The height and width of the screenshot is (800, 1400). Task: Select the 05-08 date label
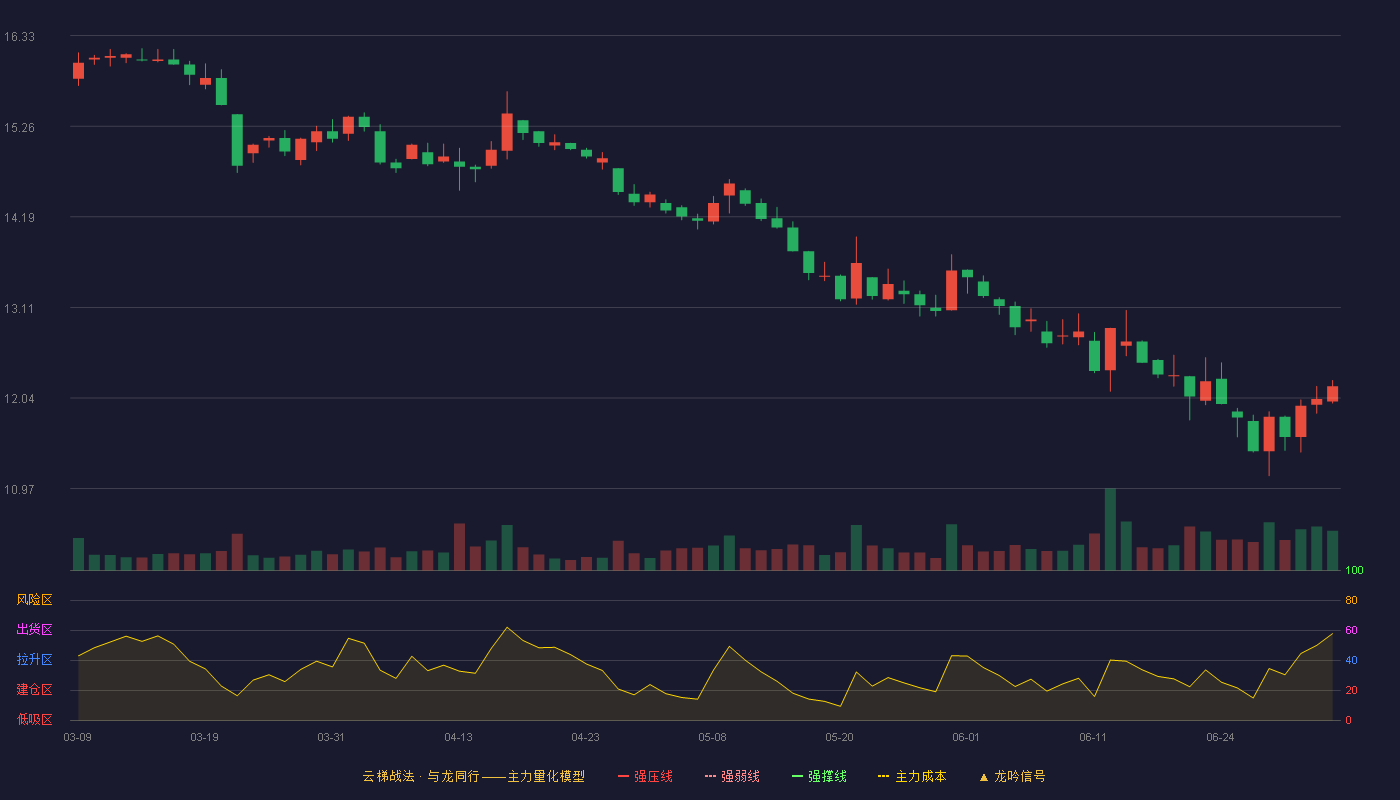coord(713,737)
